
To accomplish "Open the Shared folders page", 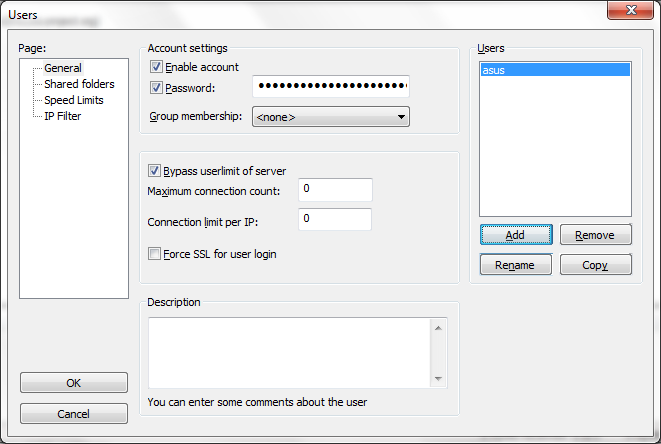I will pos(79,84).
